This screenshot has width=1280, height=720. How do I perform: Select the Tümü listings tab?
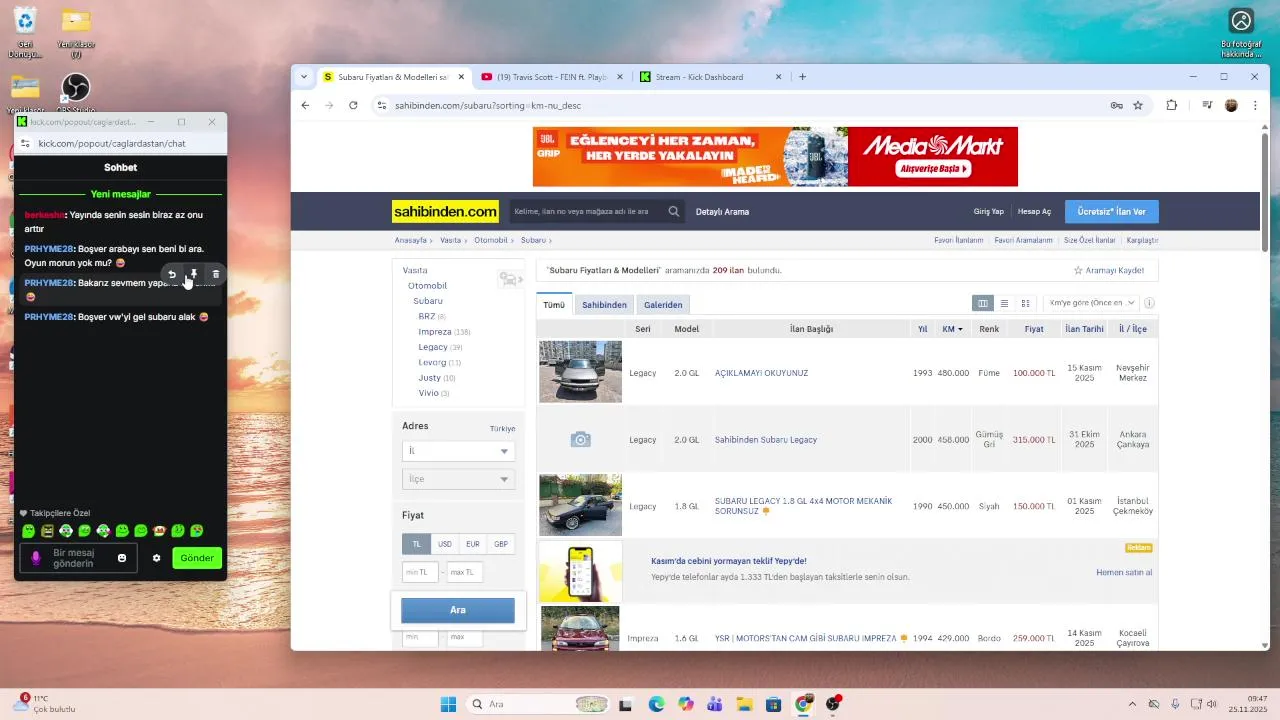554,305
